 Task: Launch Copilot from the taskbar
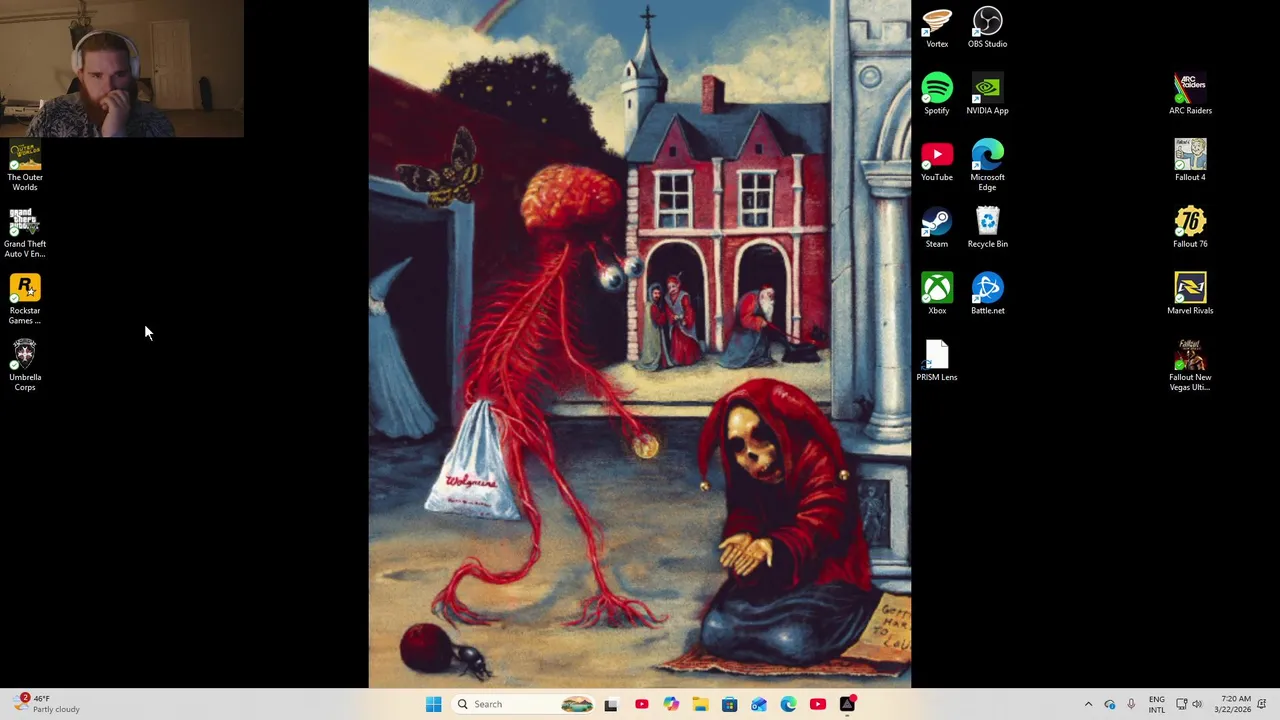[x=670, y=704]
